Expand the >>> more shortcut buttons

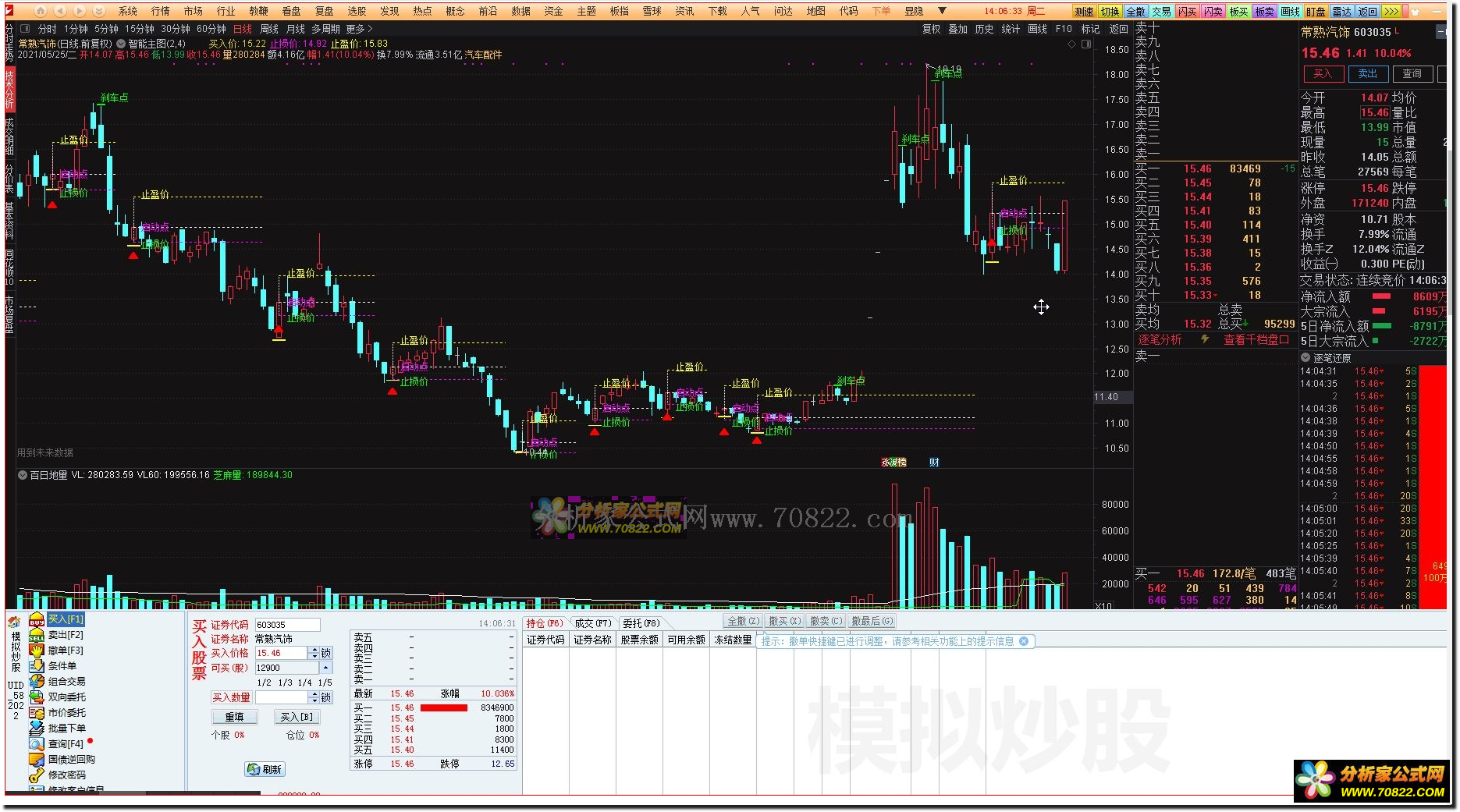1391,12
